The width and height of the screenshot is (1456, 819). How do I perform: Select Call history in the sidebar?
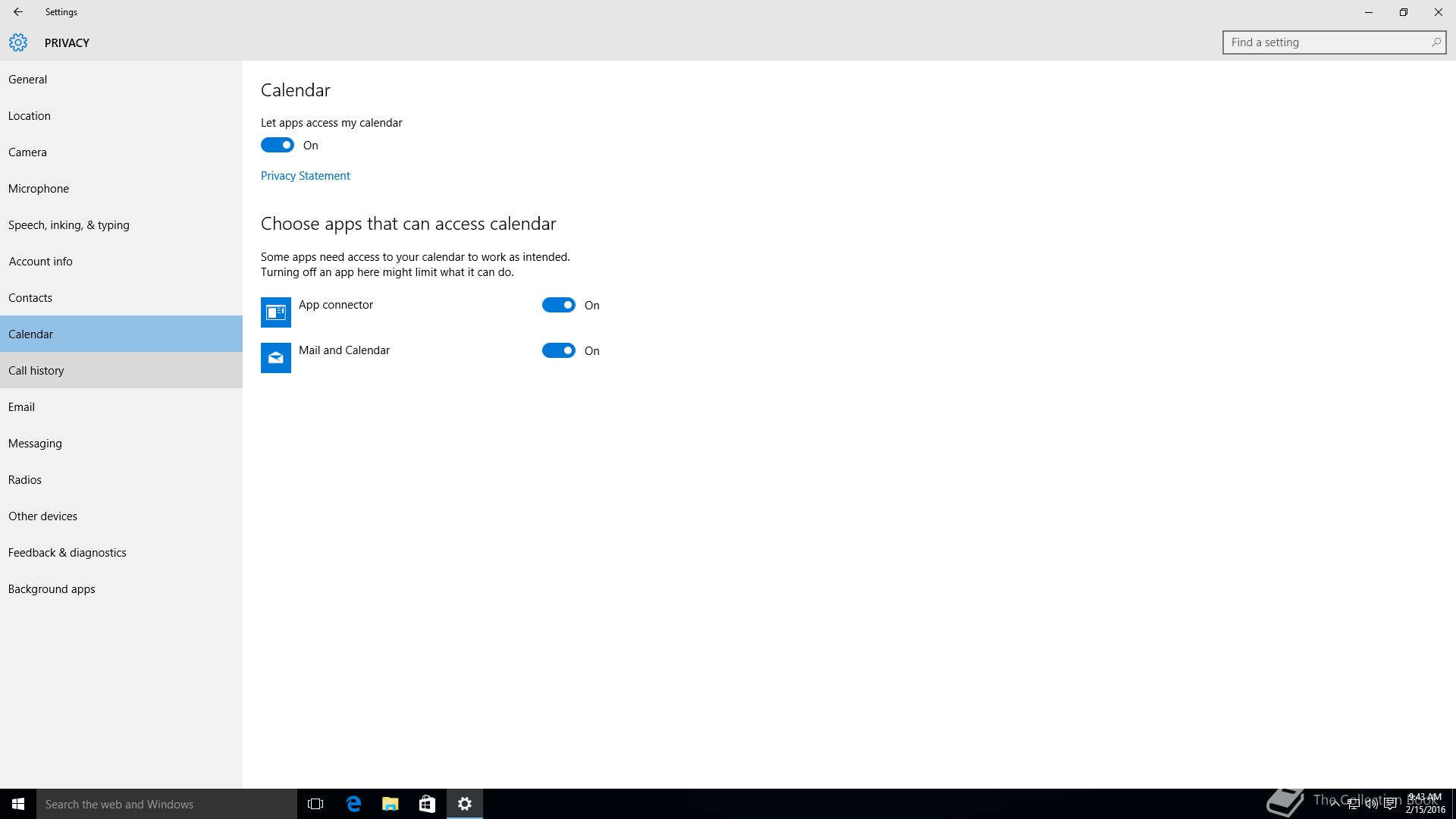pos(36,370)
